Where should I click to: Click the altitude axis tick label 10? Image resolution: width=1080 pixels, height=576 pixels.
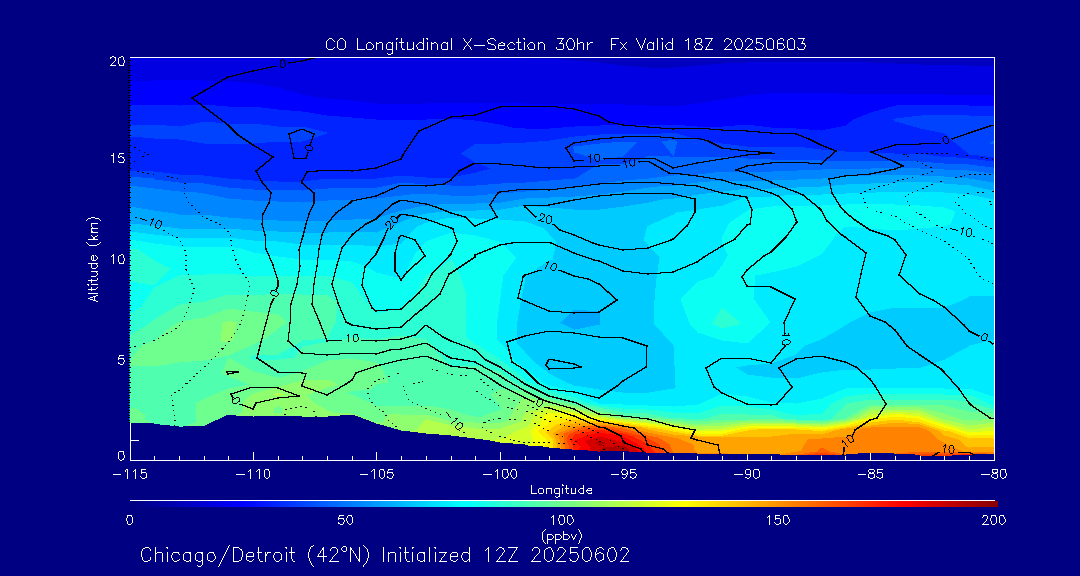117,259
